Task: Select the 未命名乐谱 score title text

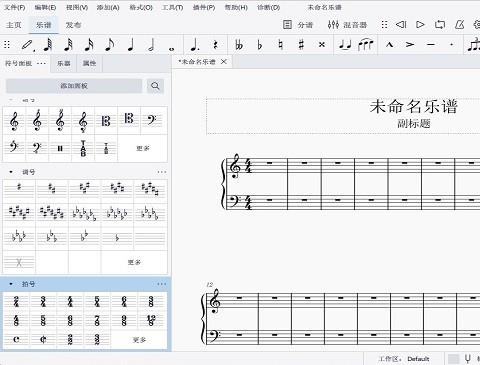Action: (413, 107)
